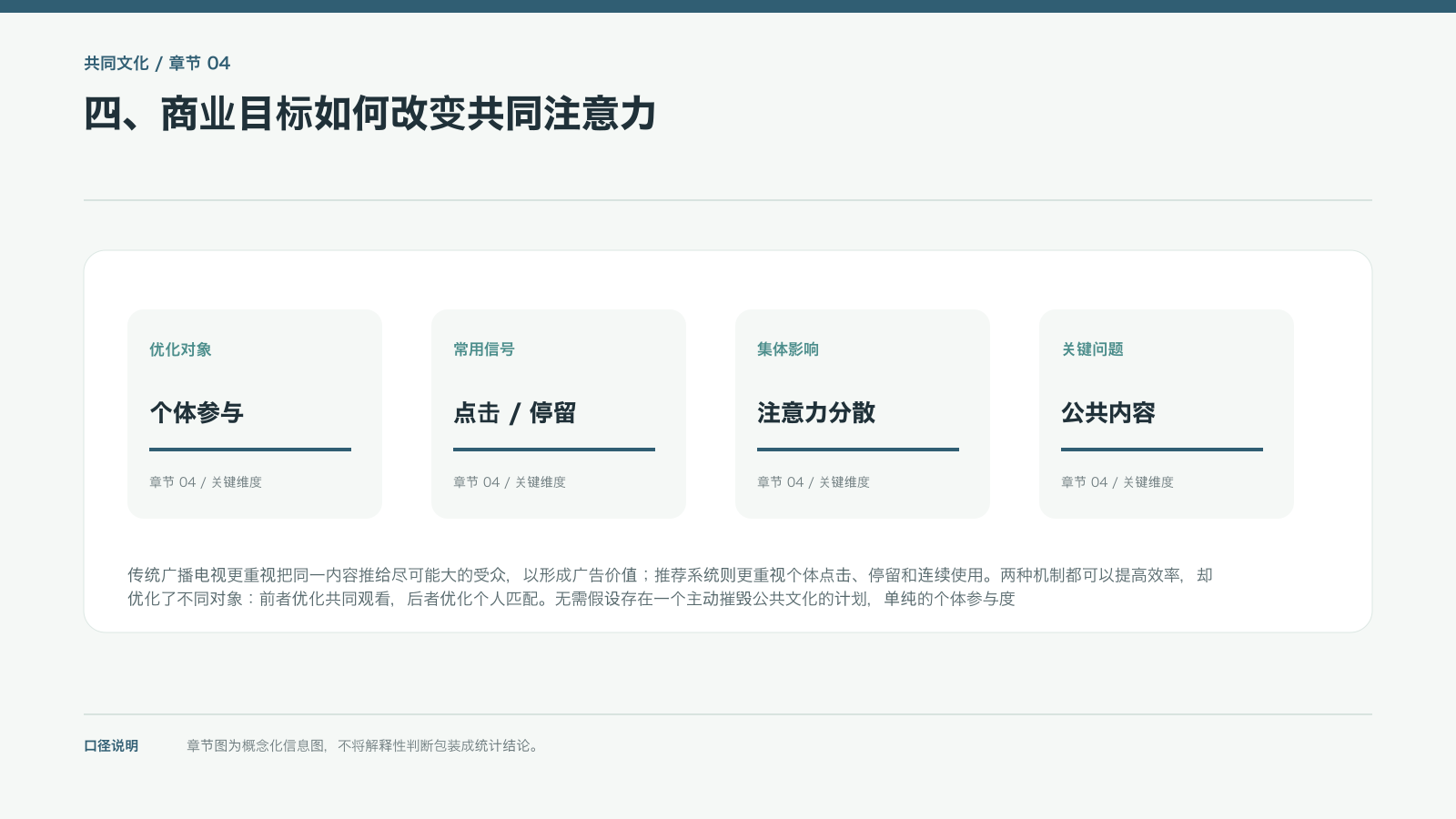Click the line starting '优化了不同对象'
This screenshot has height=819, width=1456.
click(571, 599)
